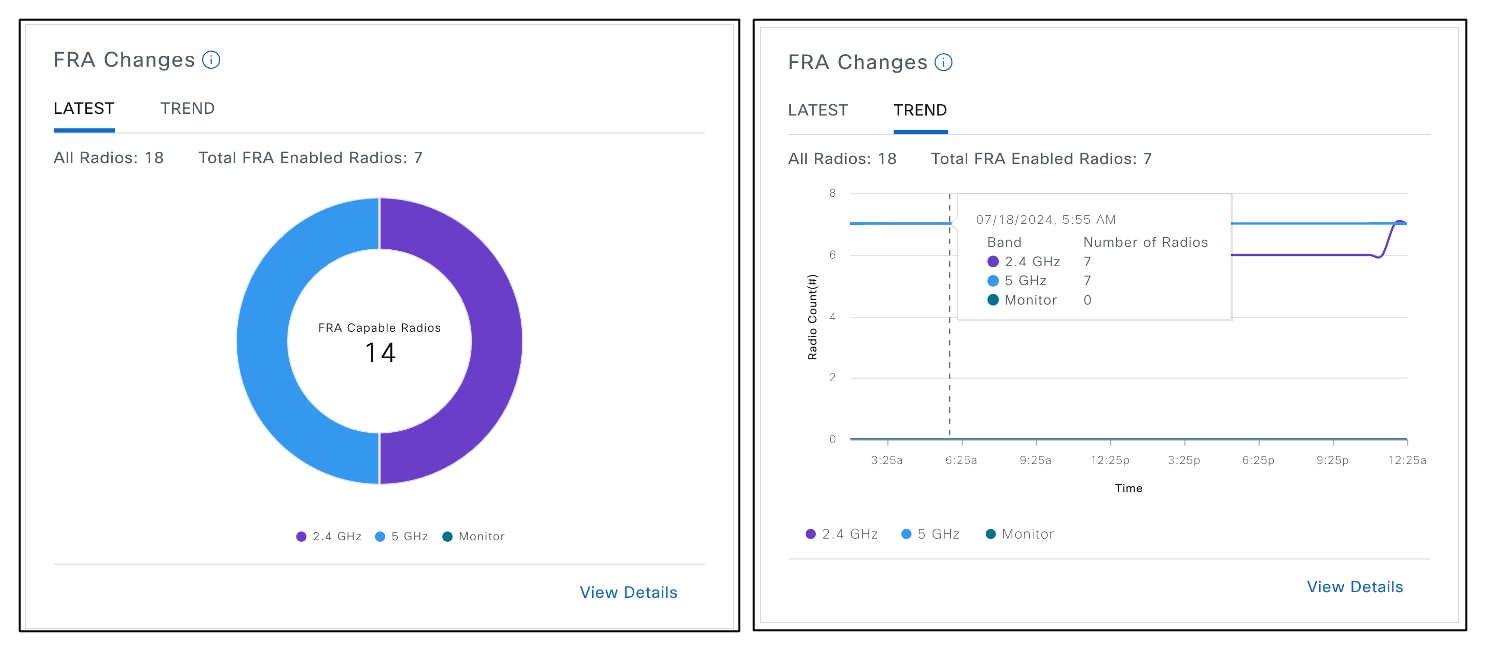
Task: Click the 2.4 GHz legend dot under trend chart
Action: [809, 534]
